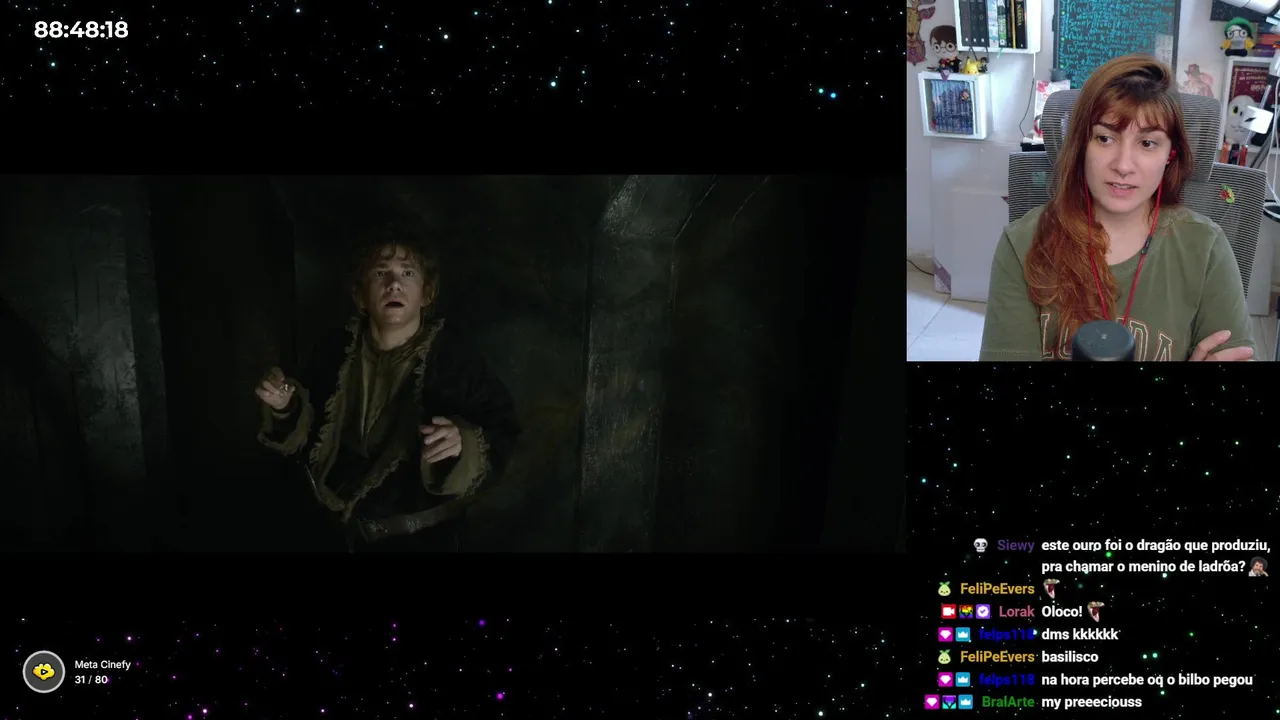Click the "my preeeciouss" chat message
Screen dimensions: 1280x720
1091,702
